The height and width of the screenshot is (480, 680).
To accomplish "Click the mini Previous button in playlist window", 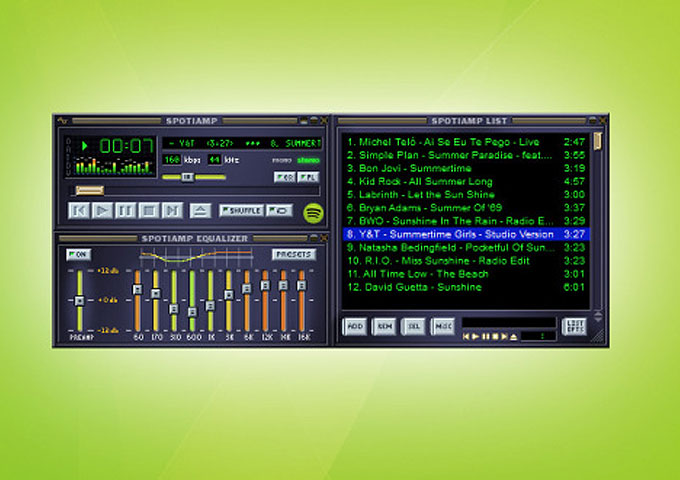I will click(x=466, y=336).
